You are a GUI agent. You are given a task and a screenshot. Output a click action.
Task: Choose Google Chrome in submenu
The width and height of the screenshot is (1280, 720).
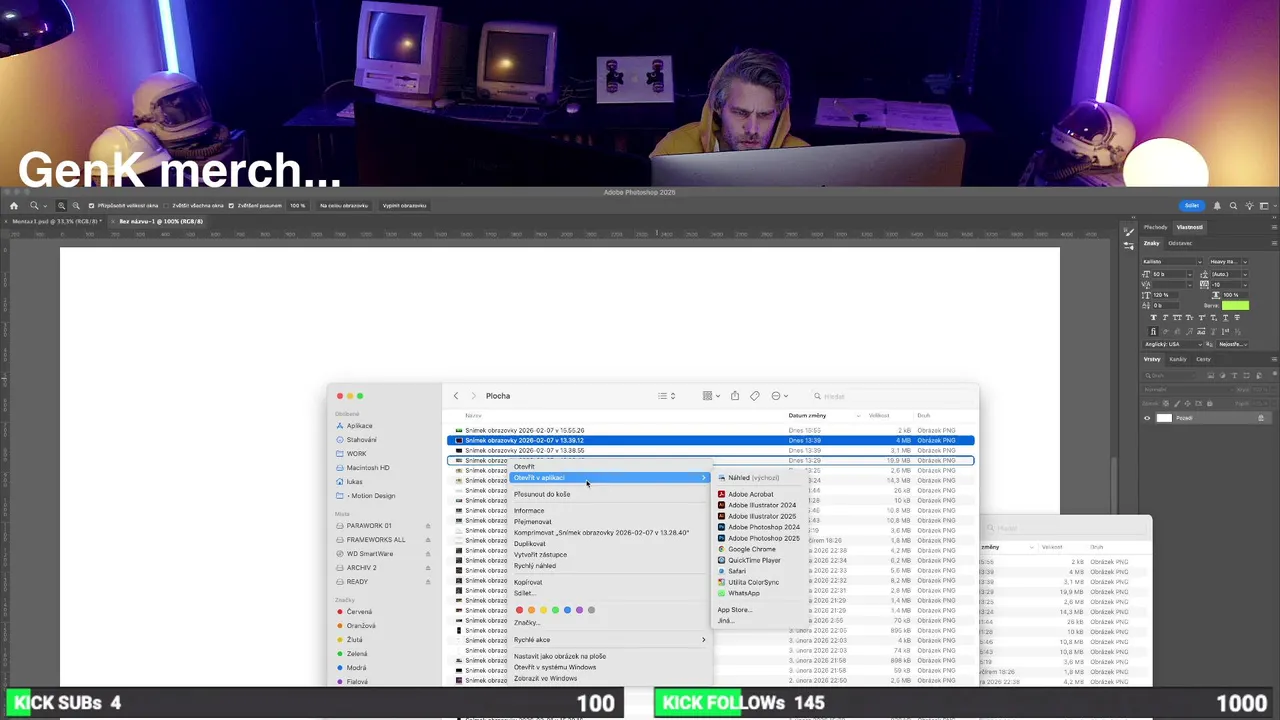(751, 549)
